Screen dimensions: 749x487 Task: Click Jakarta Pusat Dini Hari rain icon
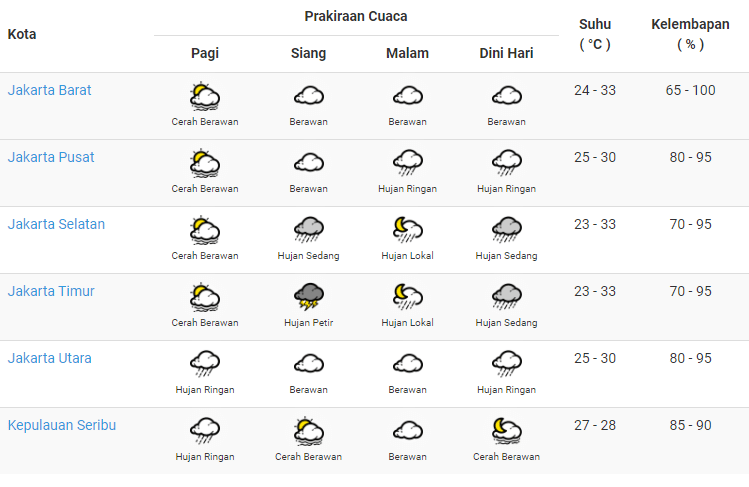(x=506, y=163)
